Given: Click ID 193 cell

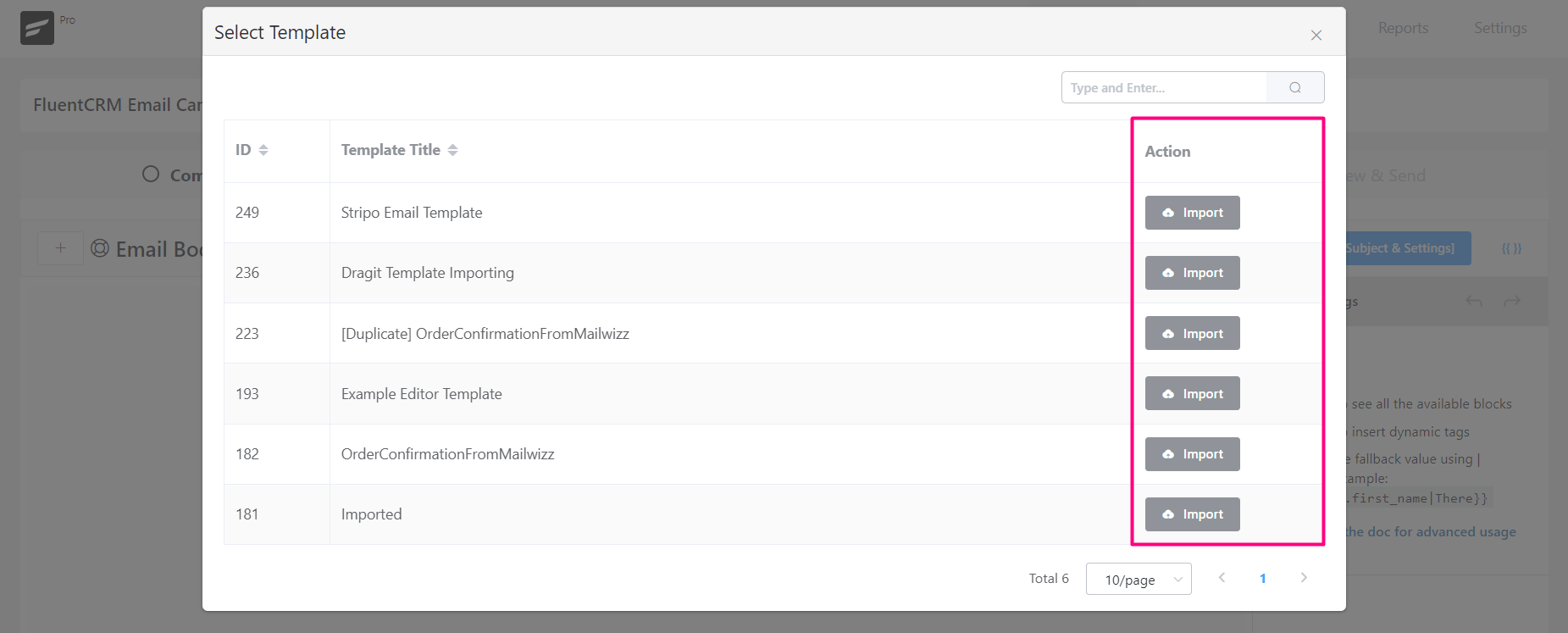Looking at the screenshot, I should tap(277, 393).
